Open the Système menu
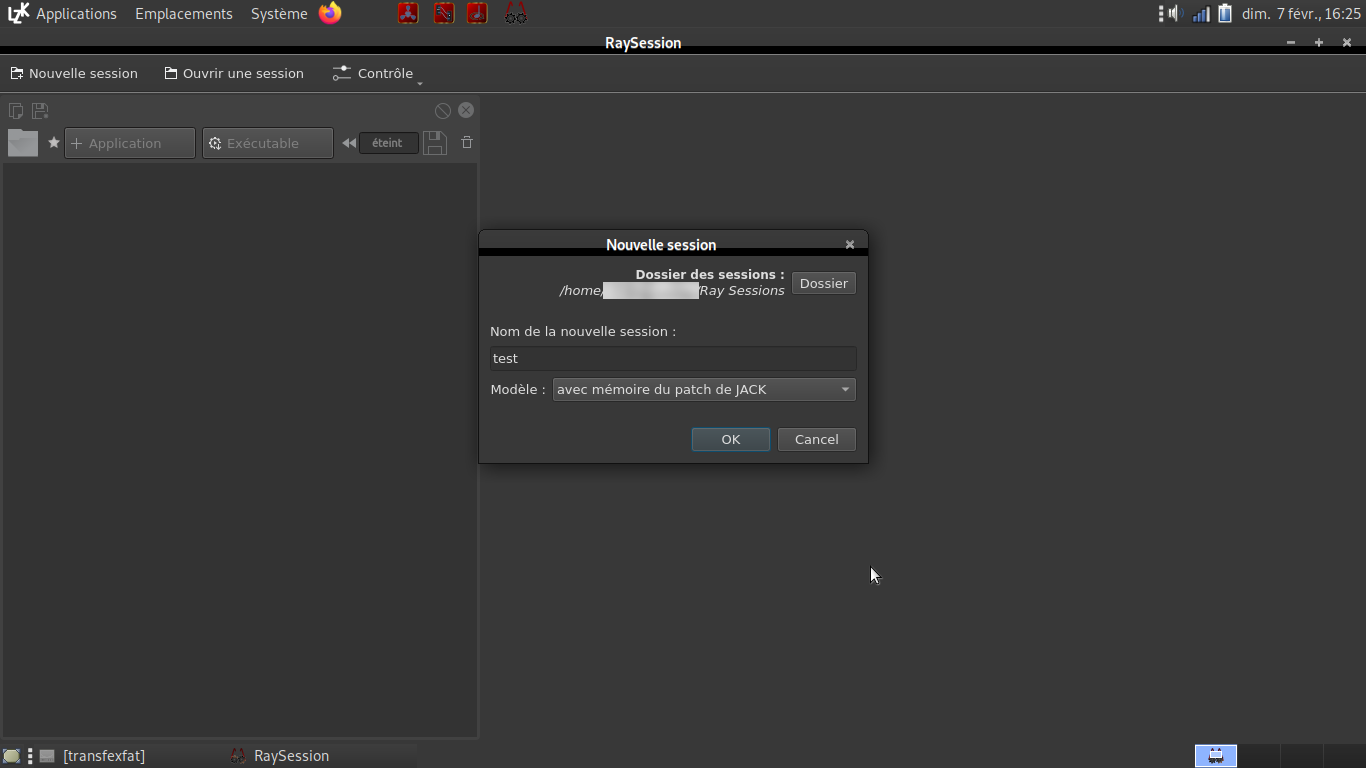 [279, 14]
